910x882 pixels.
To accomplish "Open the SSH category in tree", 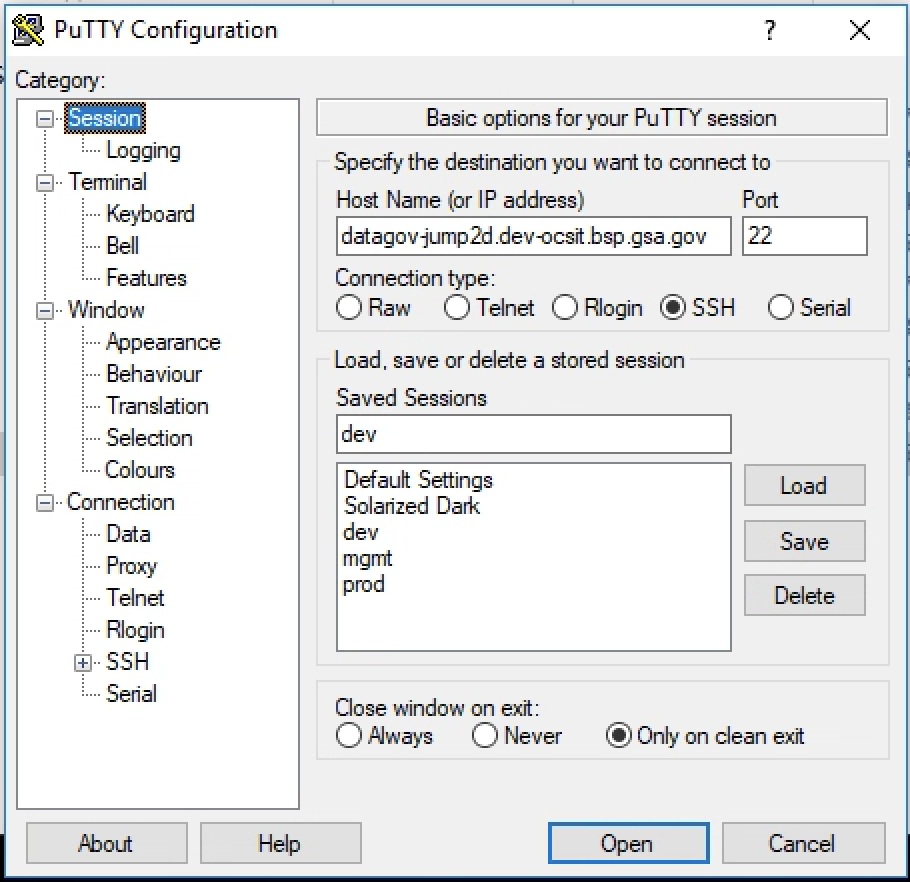I will (128, 662).
